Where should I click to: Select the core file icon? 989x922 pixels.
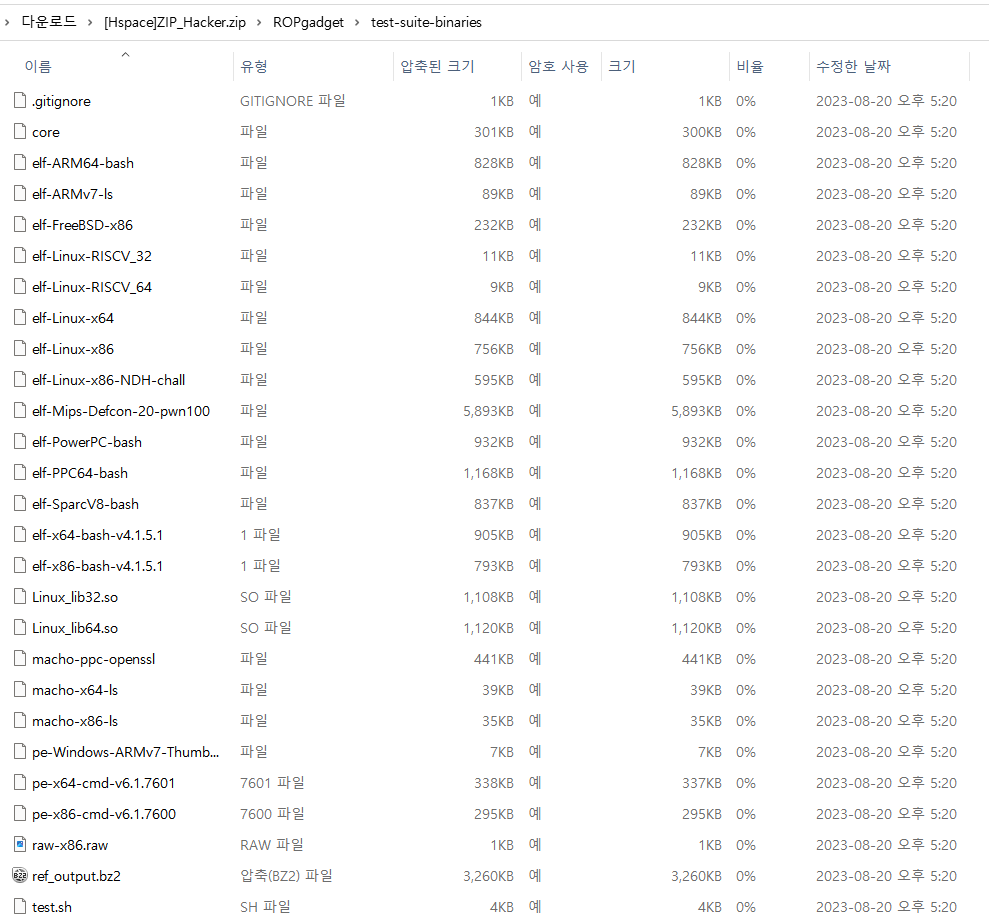coord(20,131)
